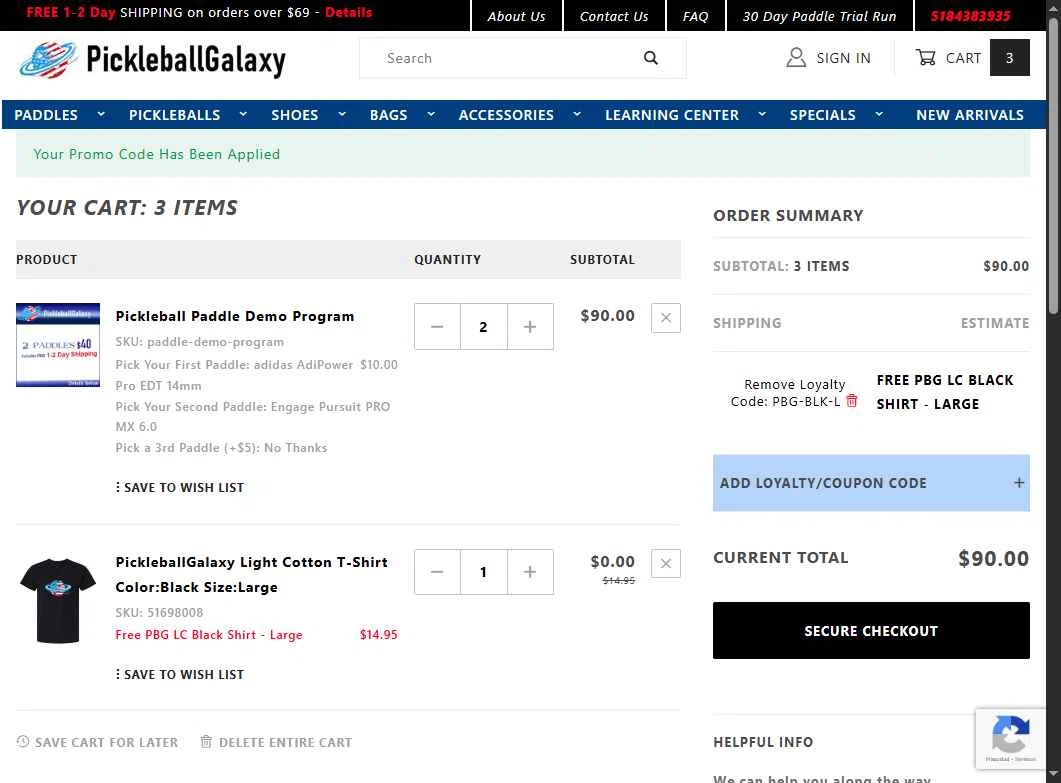Open the About Us page
The image size is (1061, 783).
pyautogui.click(x=516, y=16)
